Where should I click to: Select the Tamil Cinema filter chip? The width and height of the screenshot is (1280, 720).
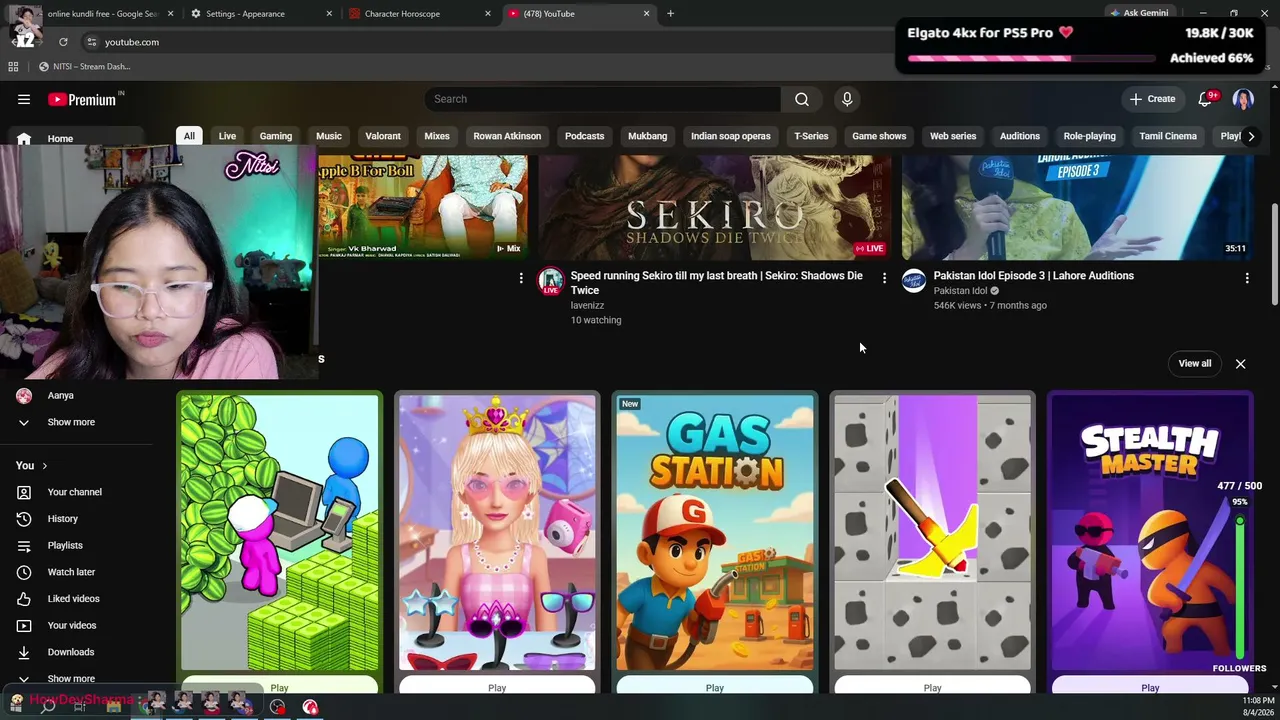point(1168,136)
